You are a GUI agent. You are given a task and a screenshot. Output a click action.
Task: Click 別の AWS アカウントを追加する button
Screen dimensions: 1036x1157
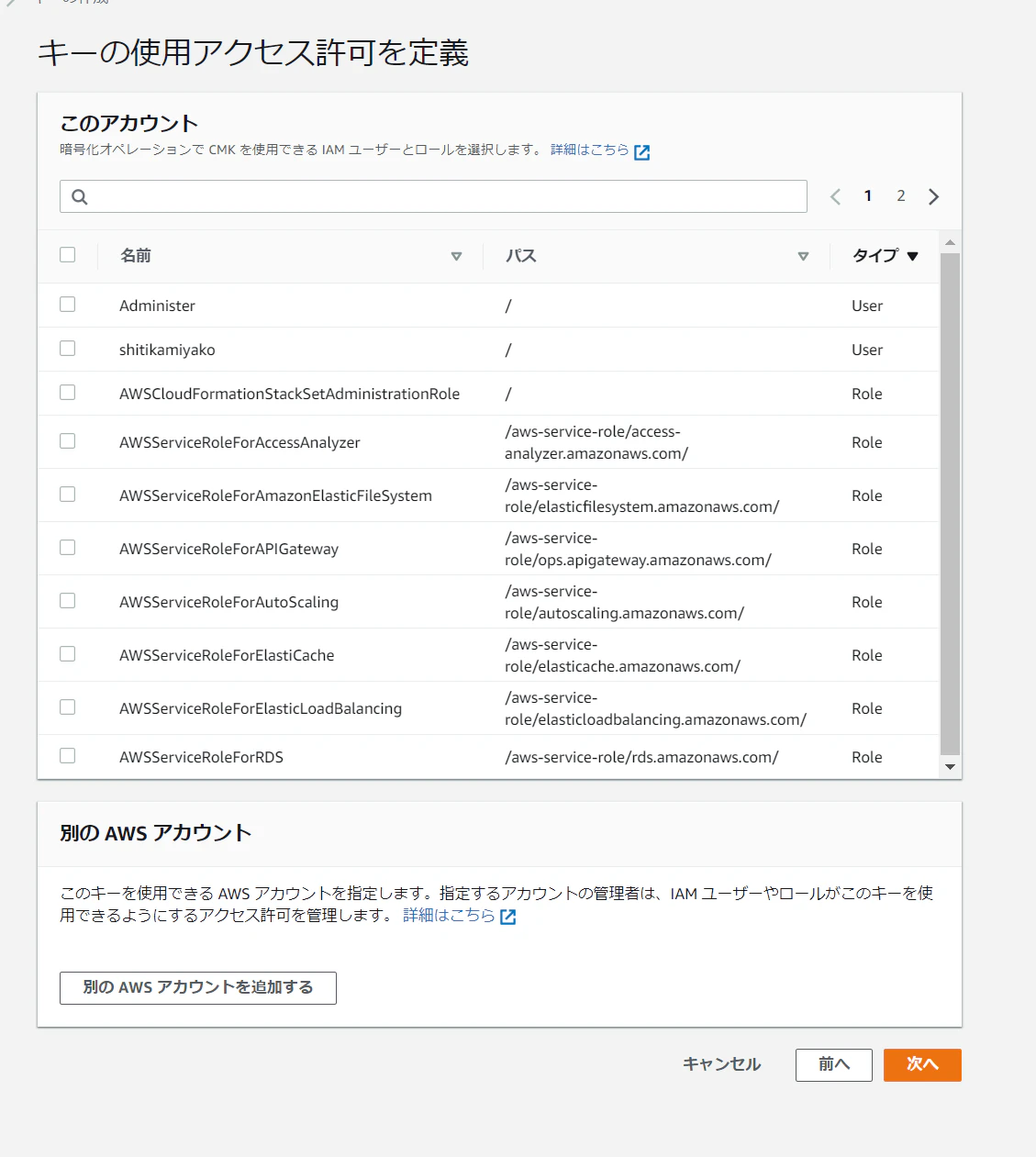tap(198, 988)
